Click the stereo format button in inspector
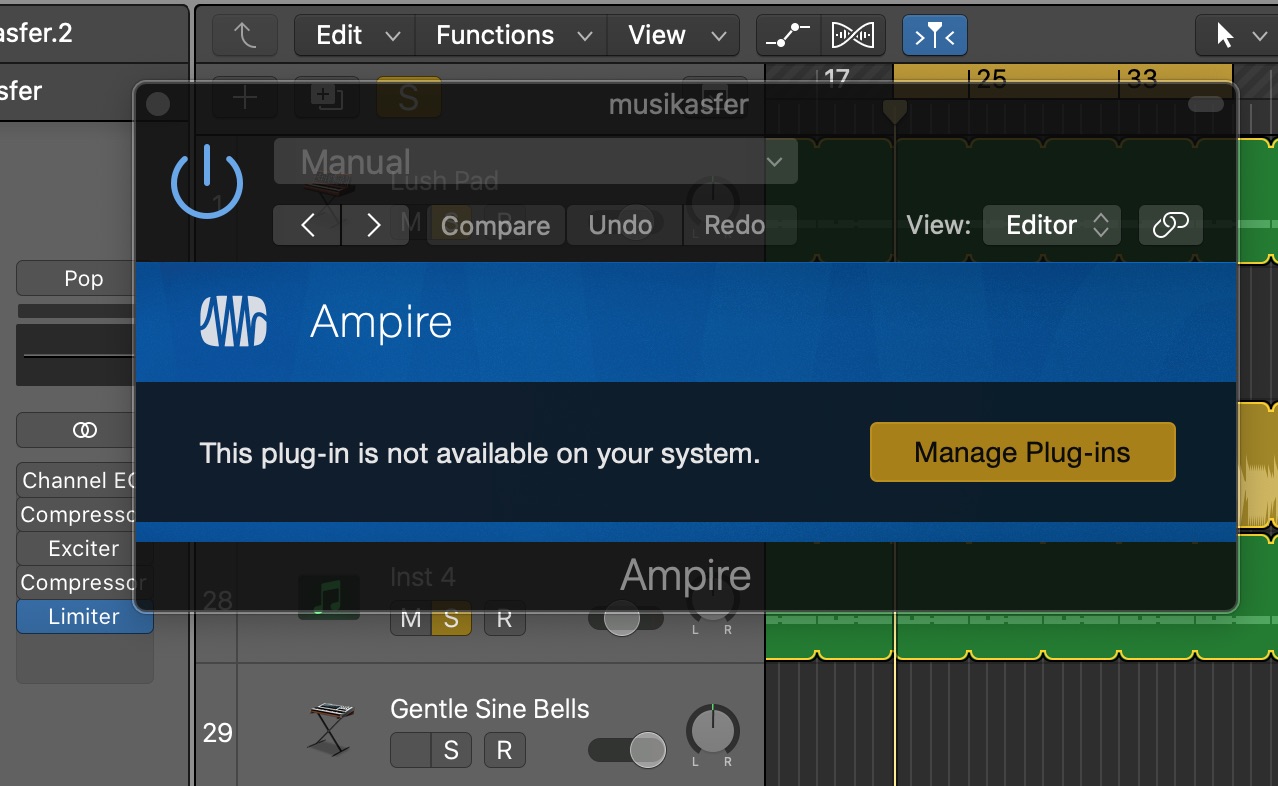Image resolution: width=1278 pixels, height=786 pixels. click(84, 430)
